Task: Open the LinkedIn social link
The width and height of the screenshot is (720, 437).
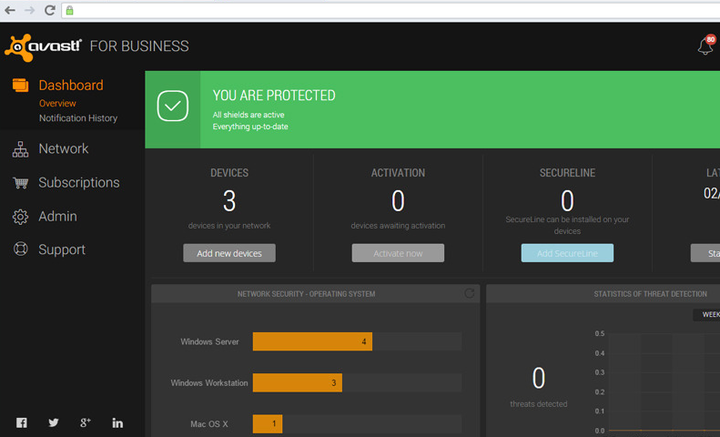Action: tap(118, 423)
